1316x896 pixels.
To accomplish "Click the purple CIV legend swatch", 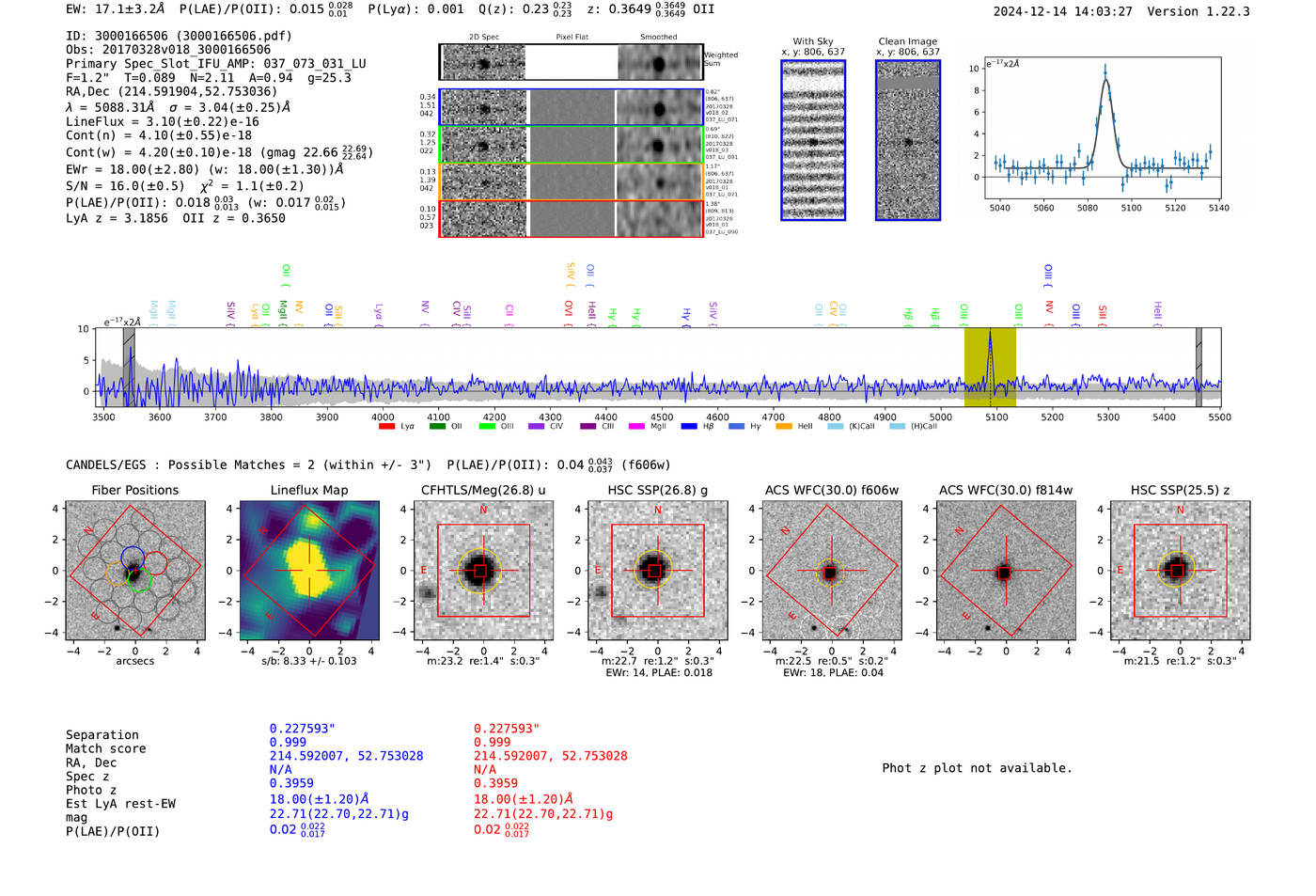I will pyautogui.click(x=537, y=427).
